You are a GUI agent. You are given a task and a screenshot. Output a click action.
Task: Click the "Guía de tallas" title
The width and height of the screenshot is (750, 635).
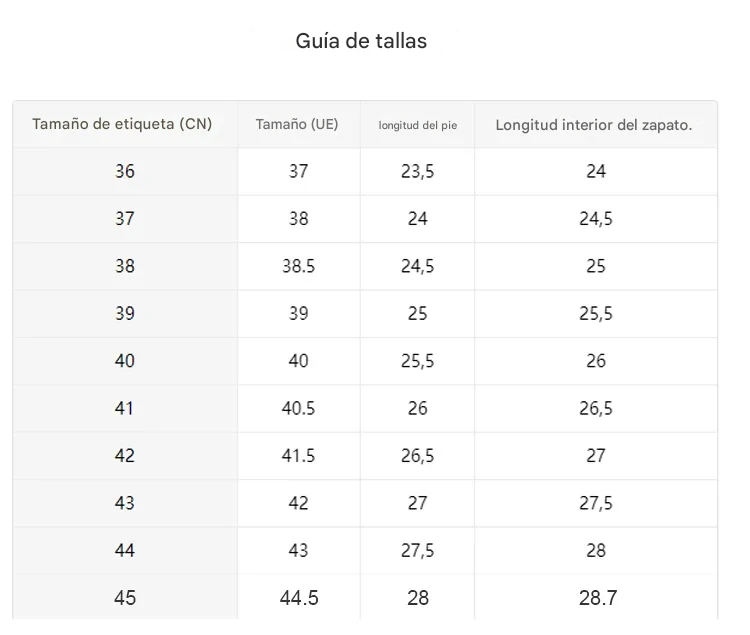pyautogui.click(x=361, y=41)
